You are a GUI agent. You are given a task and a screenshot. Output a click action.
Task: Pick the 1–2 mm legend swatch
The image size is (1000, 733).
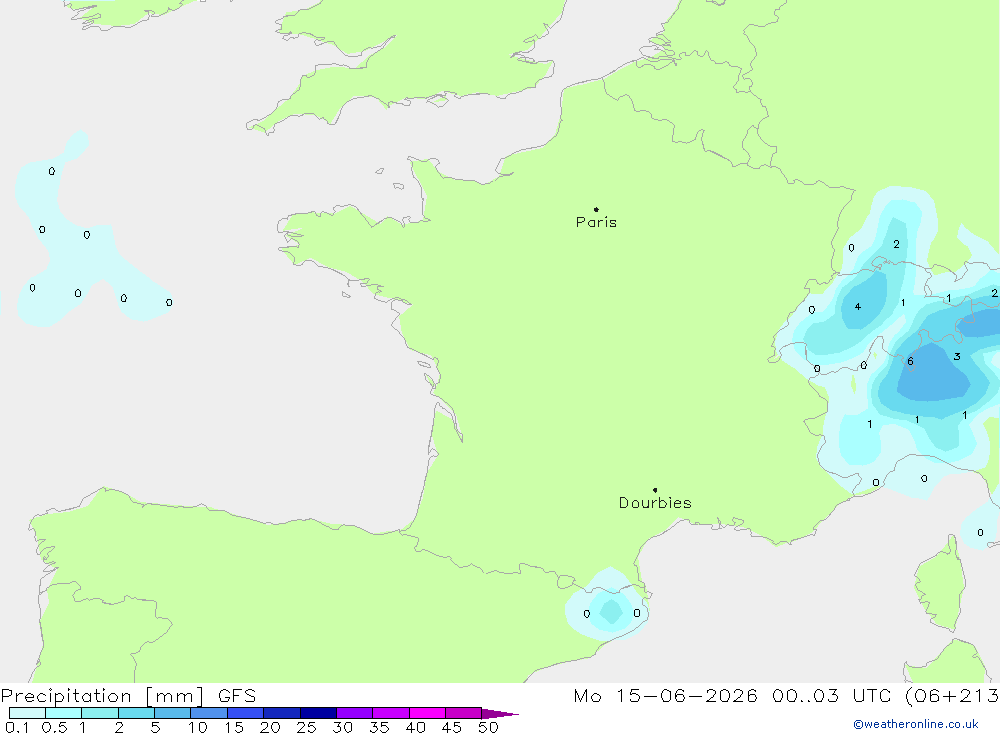[x=100, y=713]
